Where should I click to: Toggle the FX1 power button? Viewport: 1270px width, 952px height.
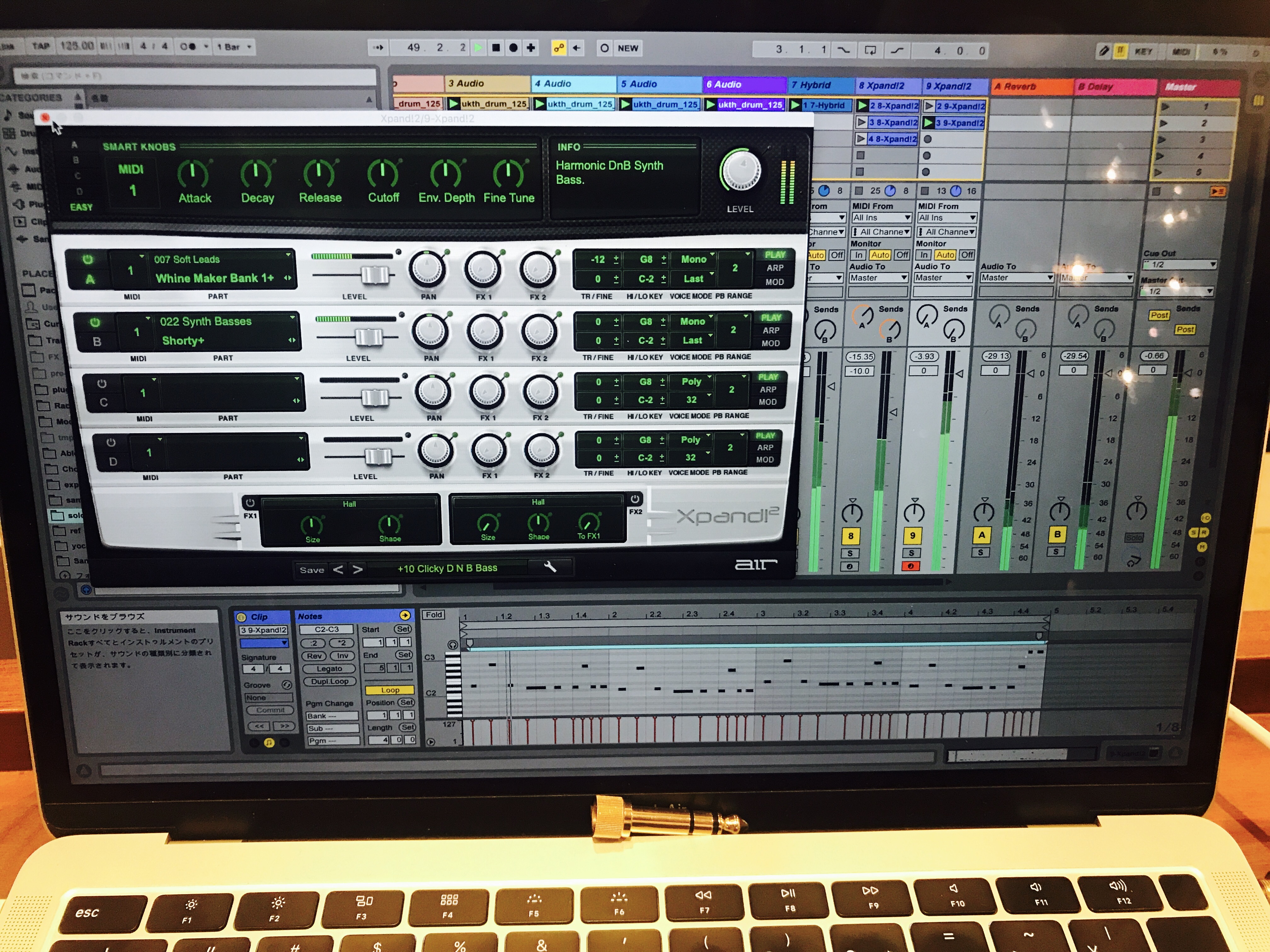tap(250, 503)
